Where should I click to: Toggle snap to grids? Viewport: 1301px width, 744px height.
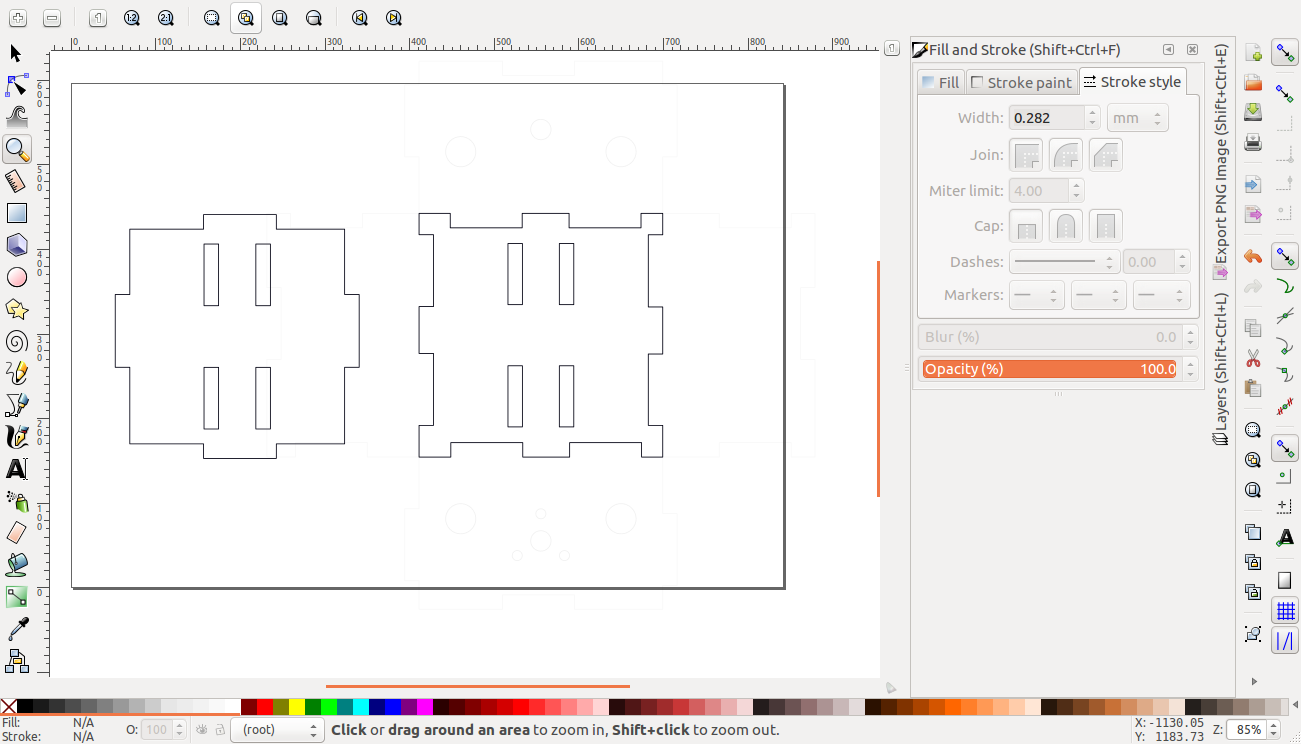pos(1286,611)
